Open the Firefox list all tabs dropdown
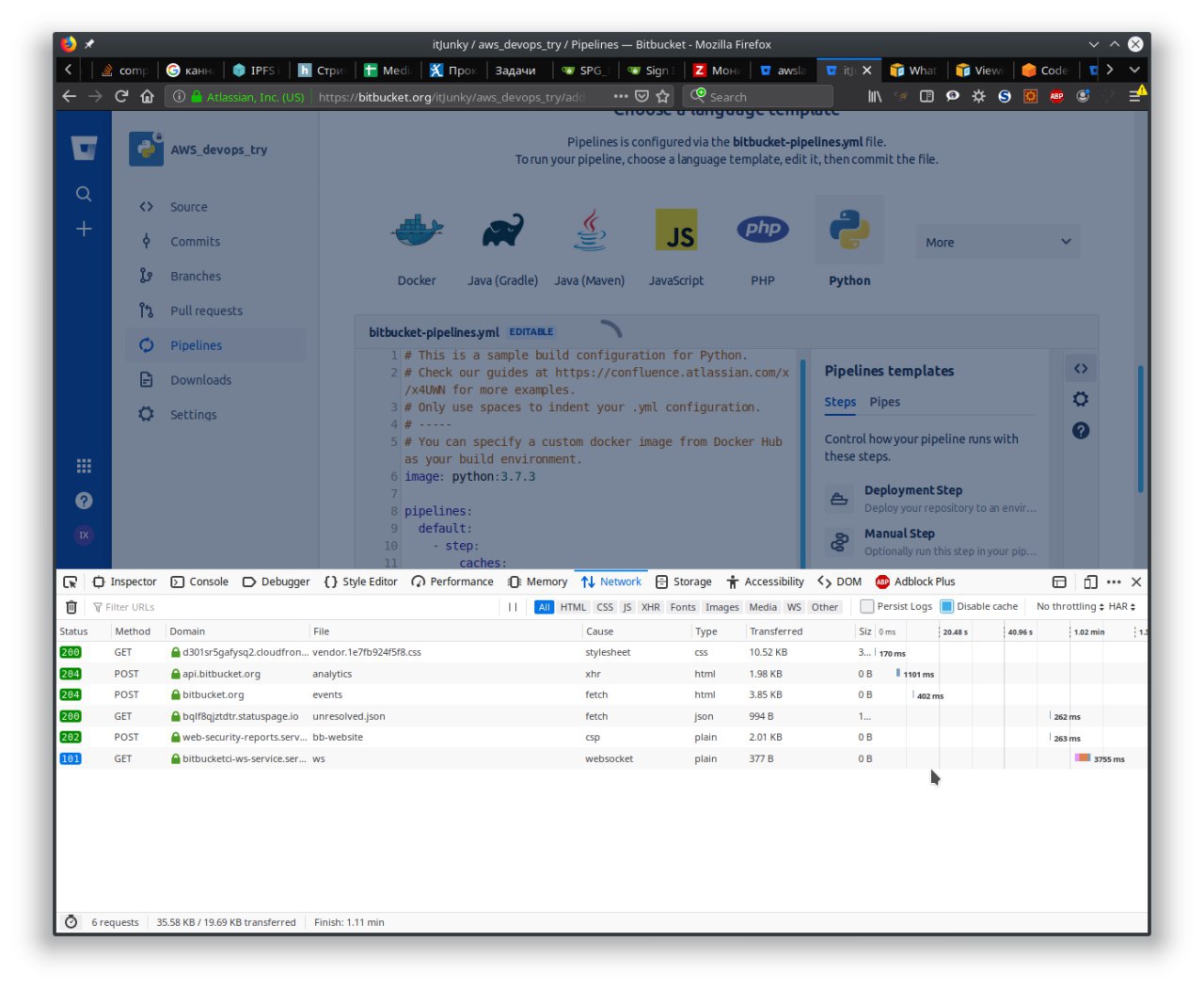This screenshot has width=1204, height=989. click(x=1134, y=70)
